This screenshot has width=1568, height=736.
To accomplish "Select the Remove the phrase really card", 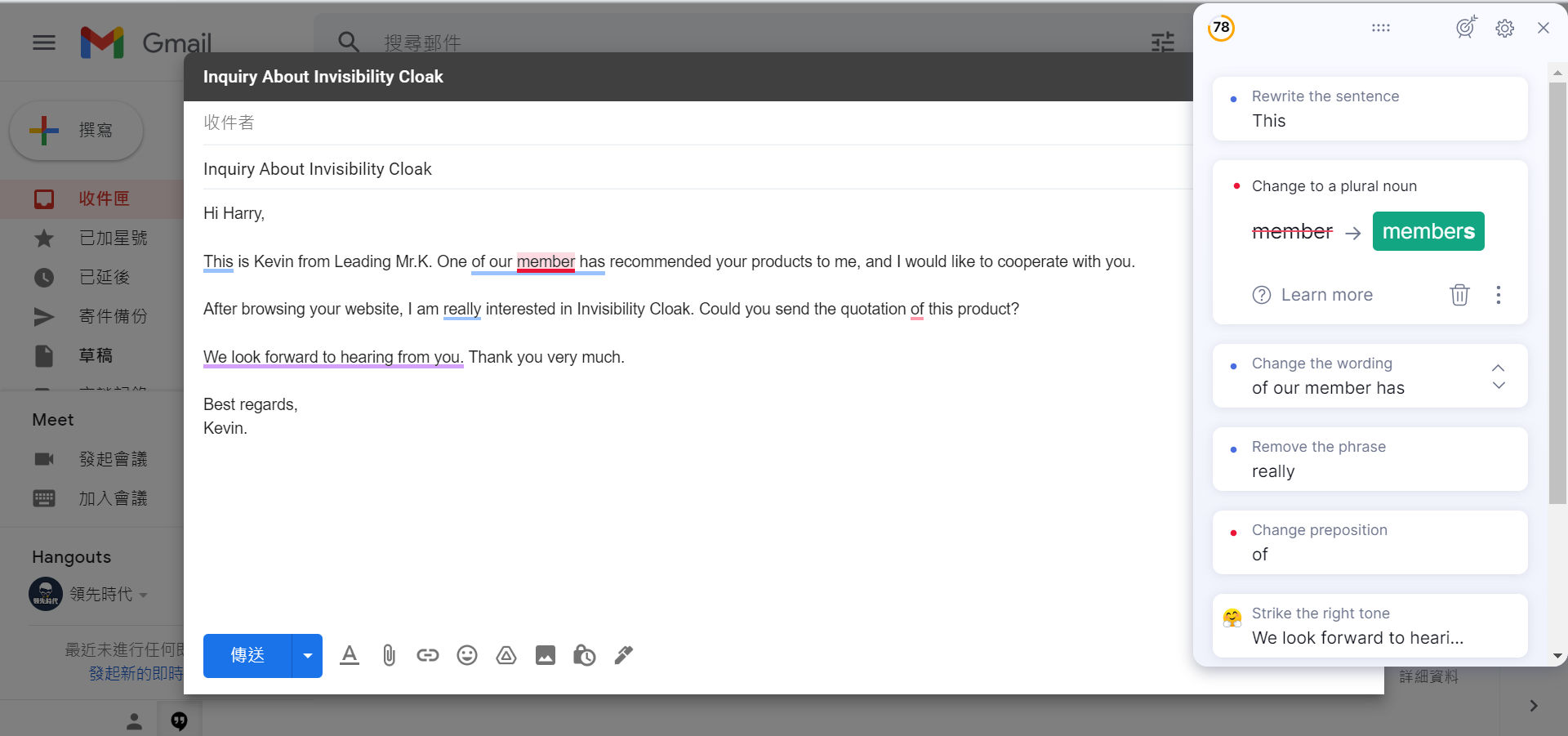I will pos(1370,459).
